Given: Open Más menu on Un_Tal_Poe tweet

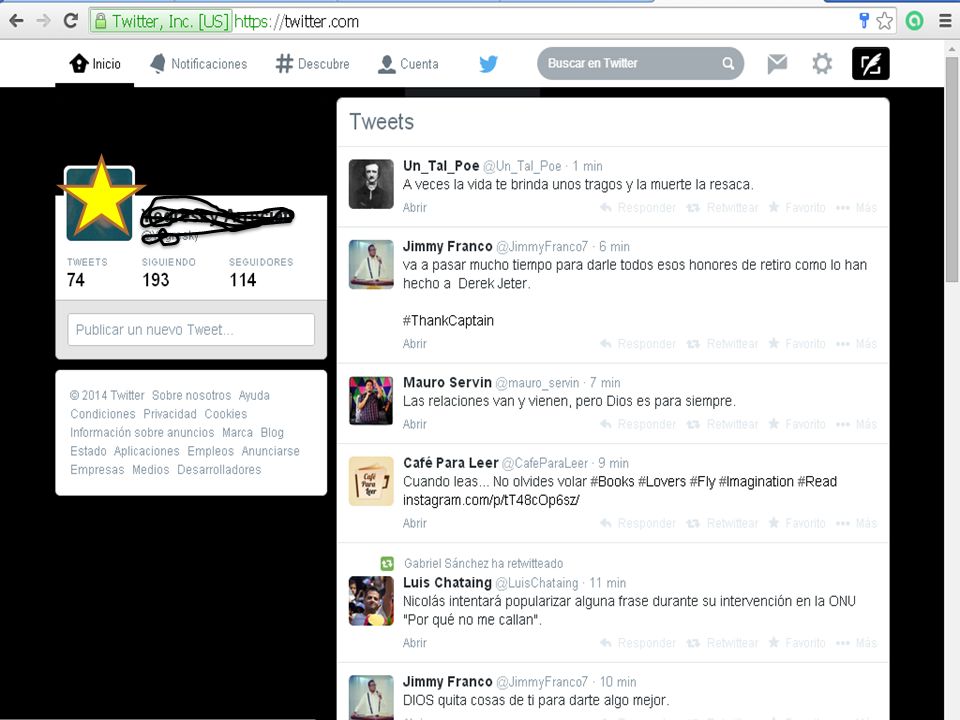Looking at the screenshot, I should [857, 208].
